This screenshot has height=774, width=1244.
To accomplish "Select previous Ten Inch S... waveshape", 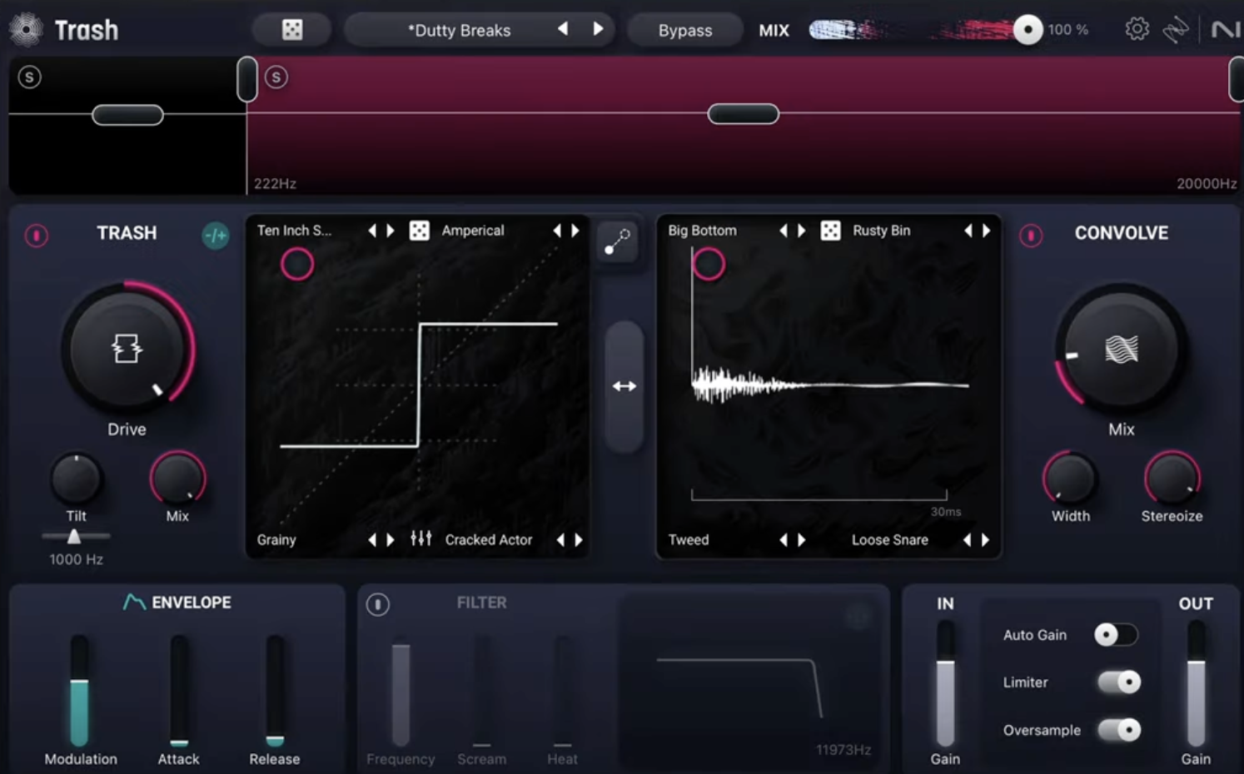I will tap(372, 231).
